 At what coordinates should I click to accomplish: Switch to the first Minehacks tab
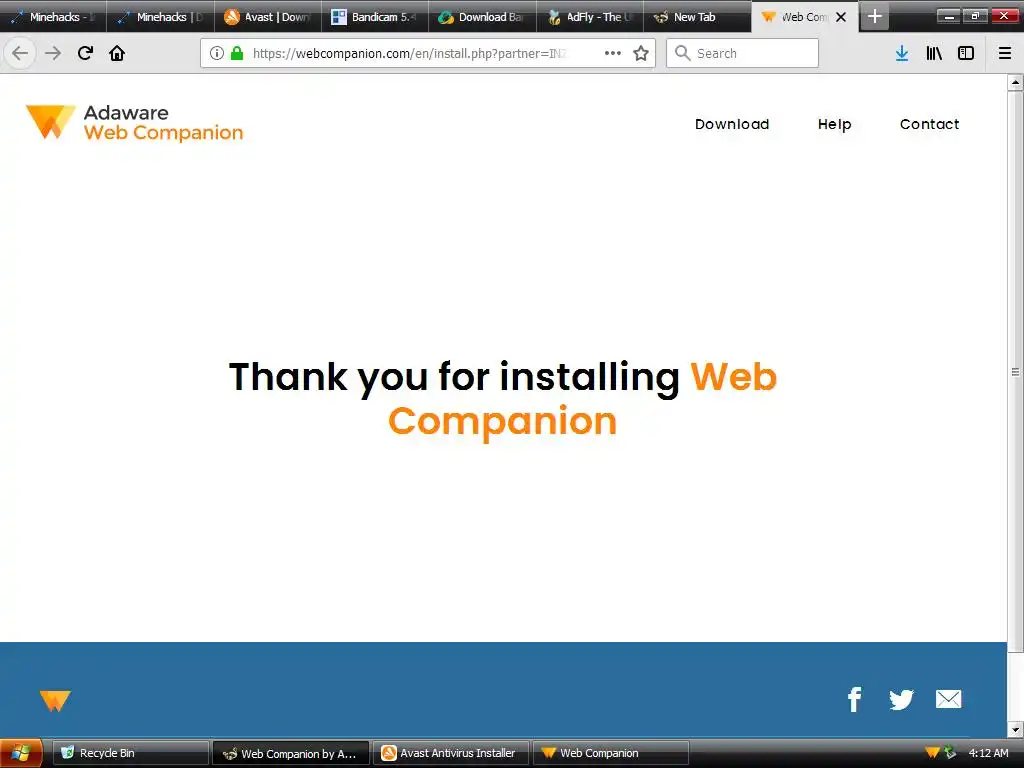[54, 17]
